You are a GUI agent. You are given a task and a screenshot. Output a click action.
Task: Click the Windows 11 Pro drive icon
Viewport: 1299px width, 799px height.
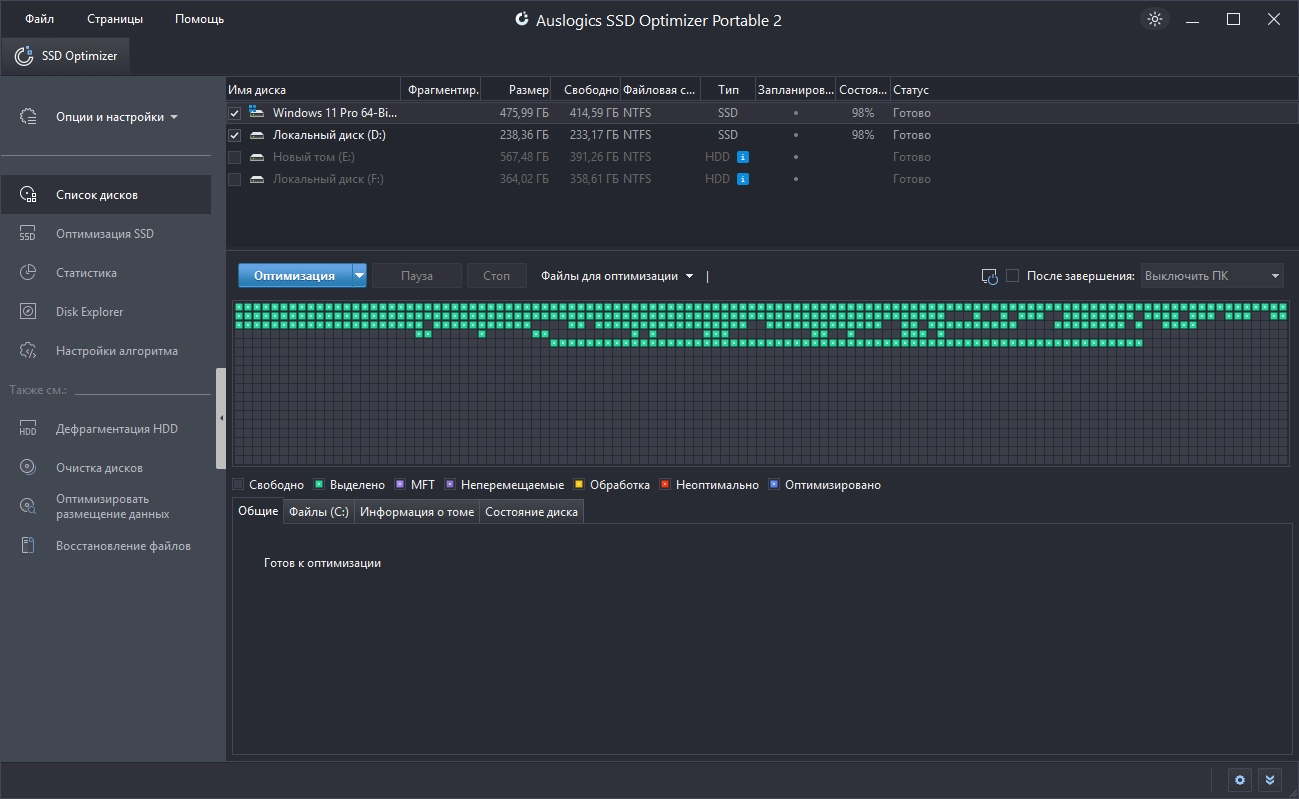tap(257, 113)
